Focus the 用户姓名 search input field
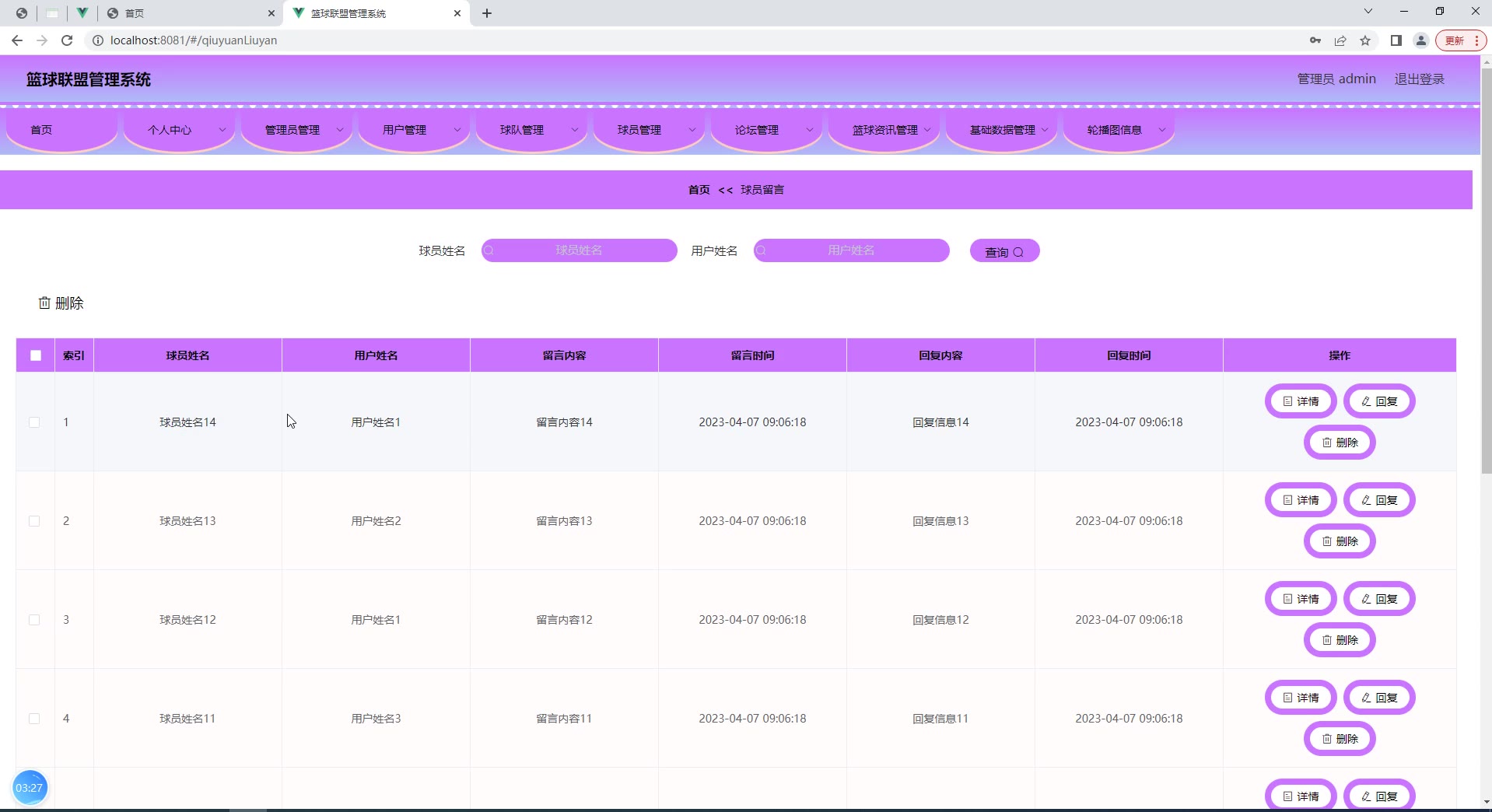Screen dimensions: 1492x812 pyautogui.click(x=852, y=250)
